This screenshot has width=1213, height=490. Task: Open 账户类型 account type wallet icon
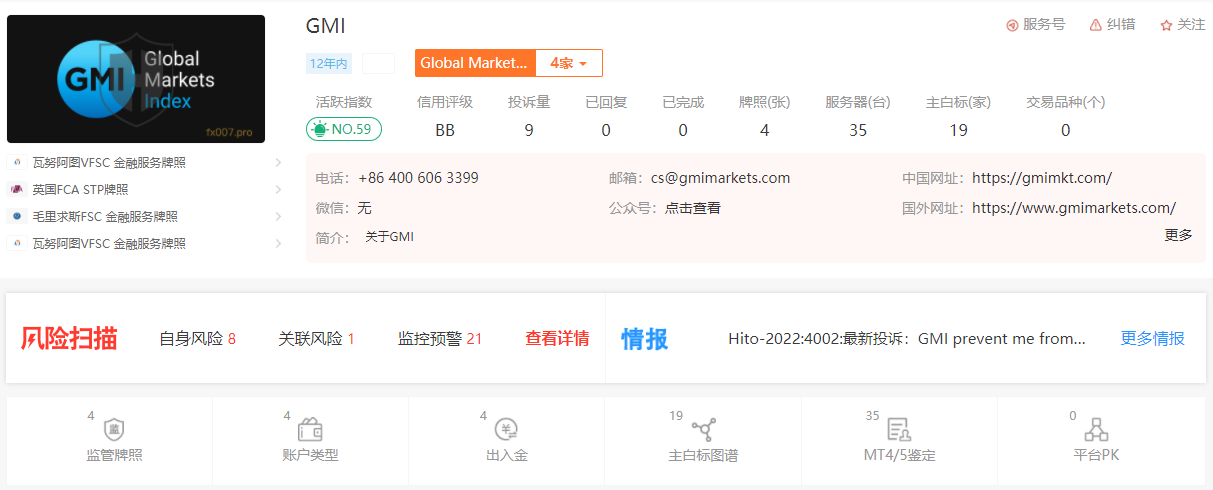tap(310, 430)
